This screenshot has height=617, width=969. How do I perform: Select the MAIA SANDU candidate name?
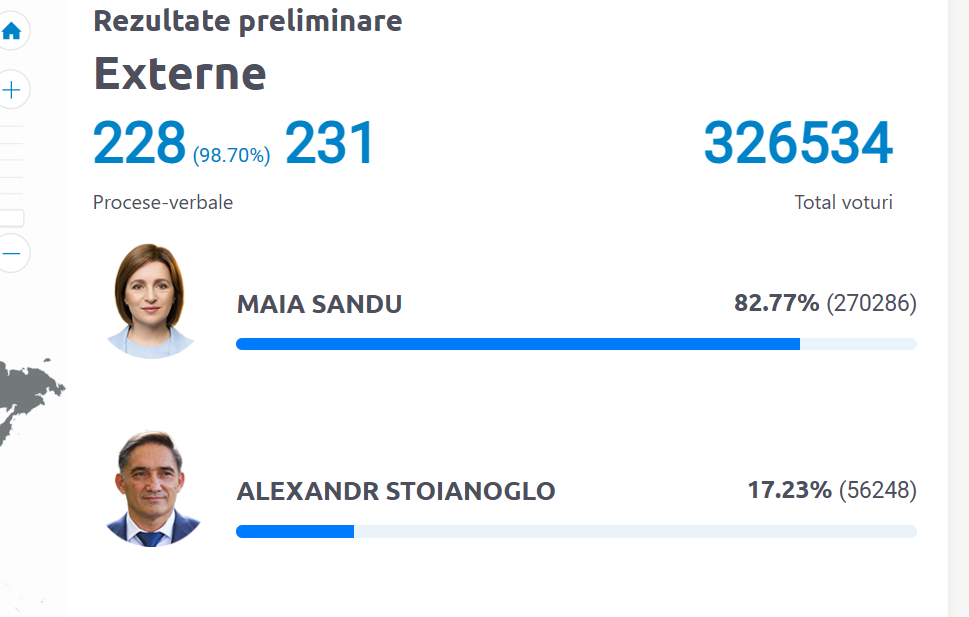point(319,304)
